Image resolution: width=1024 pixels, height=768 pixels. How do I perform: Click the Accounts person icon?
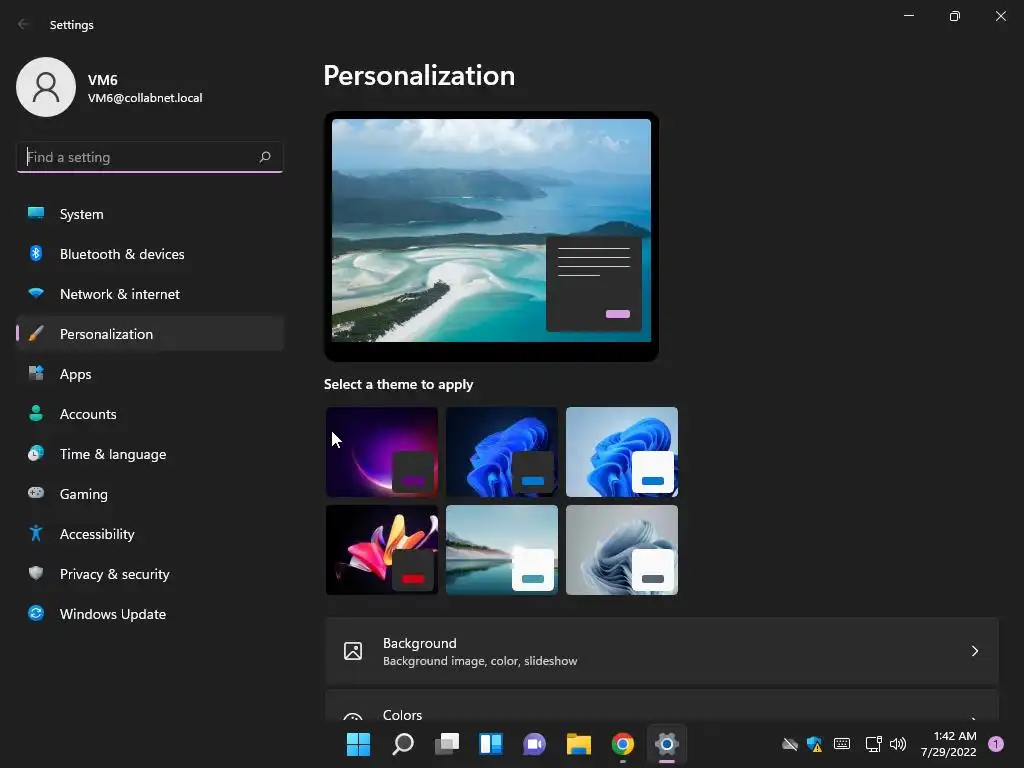(36, 413)
